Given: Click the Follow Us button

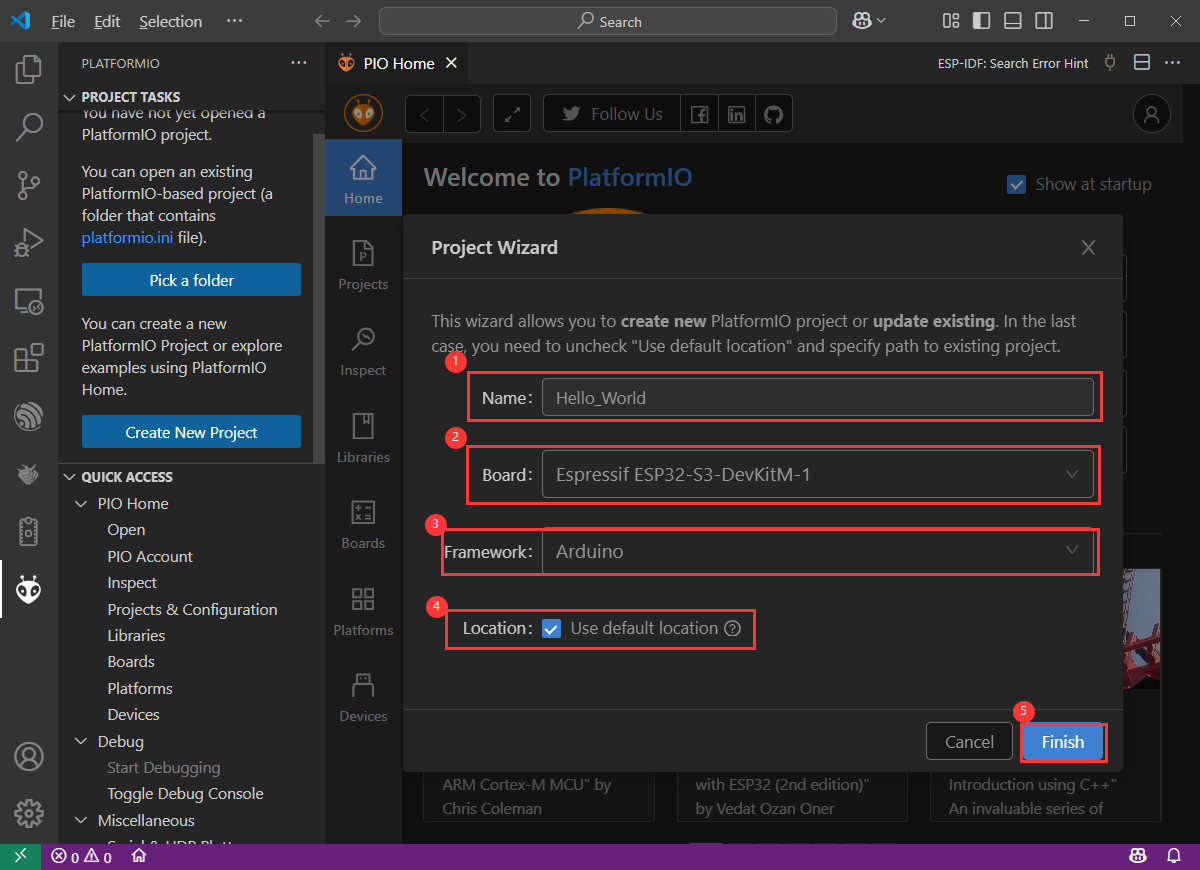Looking at the screenshot, I should coord(612,114).
